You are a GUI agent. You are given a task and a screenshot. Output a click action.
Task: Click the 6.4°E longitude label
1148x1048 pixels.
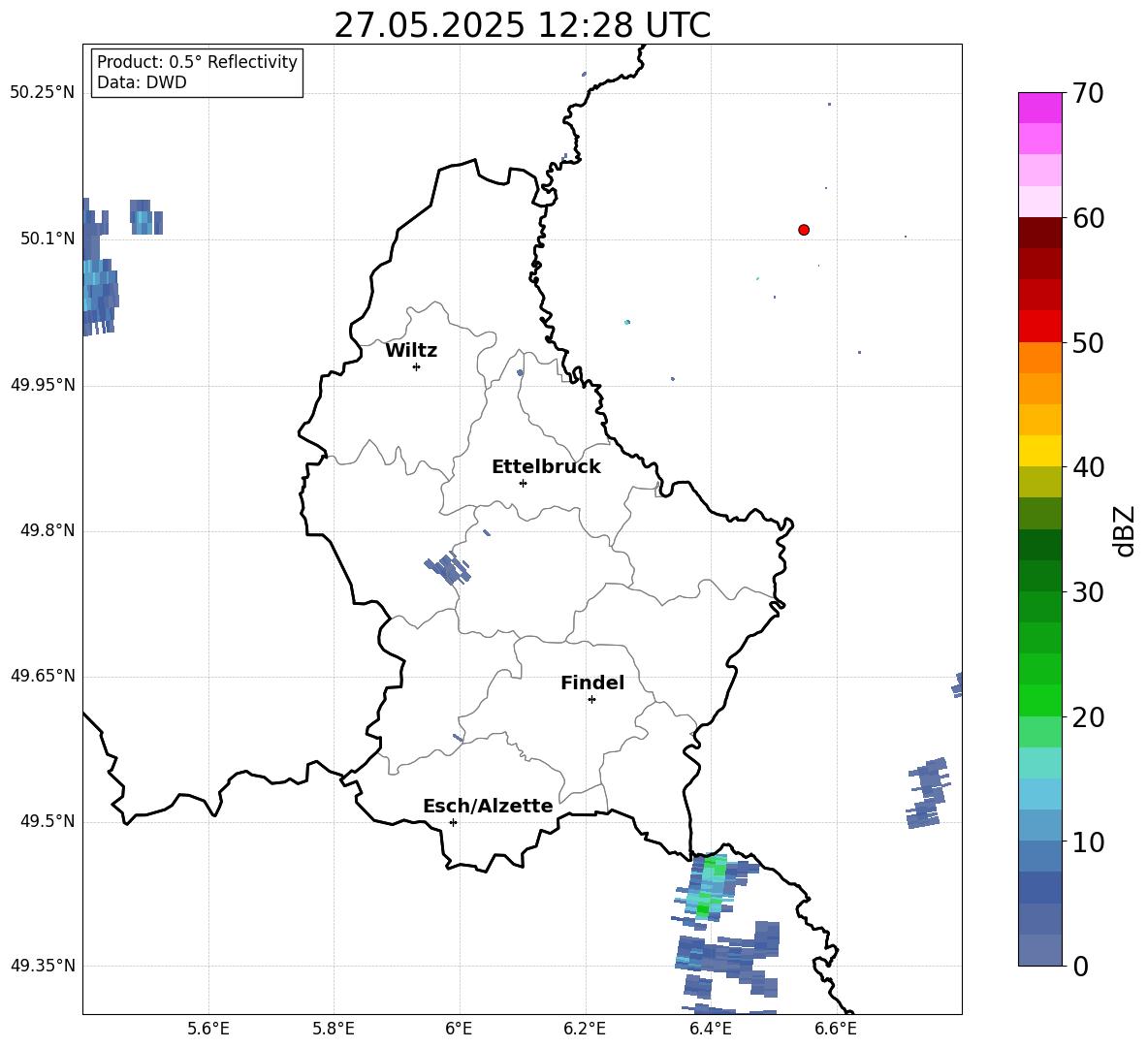pyautogui.click(x=710, y=1029)
